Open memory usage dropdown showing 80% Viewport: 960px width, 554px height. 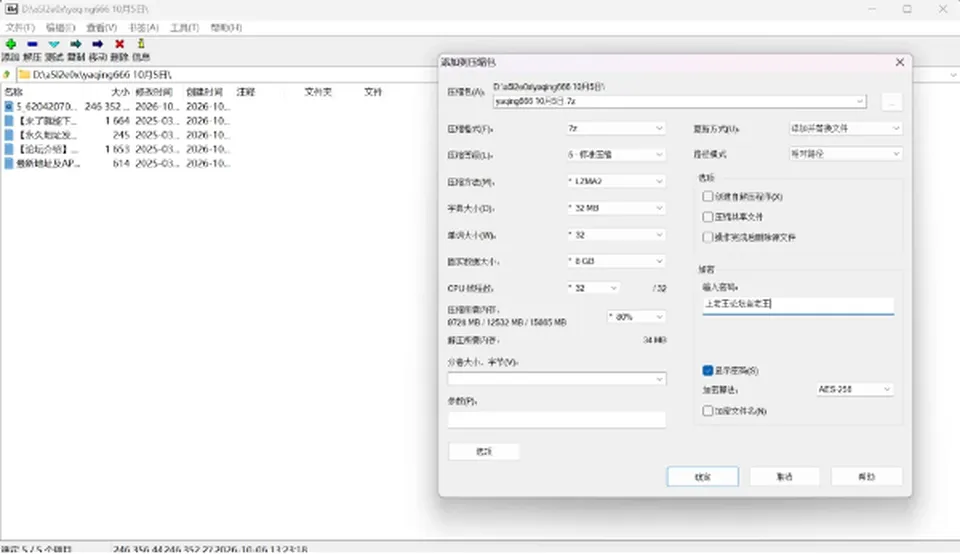[636, 317]
